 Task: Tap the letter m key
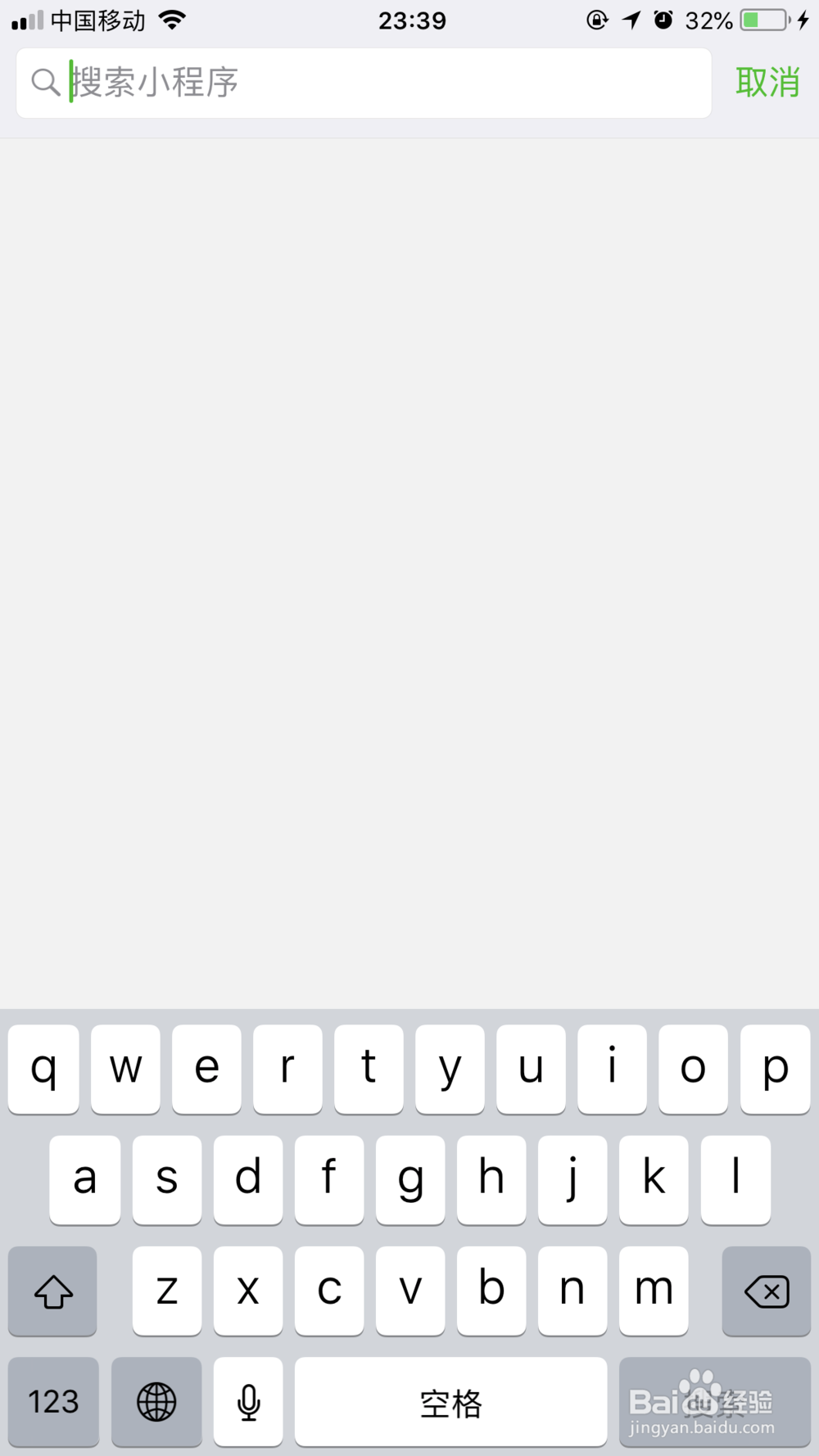pyautogui.click(x=654, y=1291)
